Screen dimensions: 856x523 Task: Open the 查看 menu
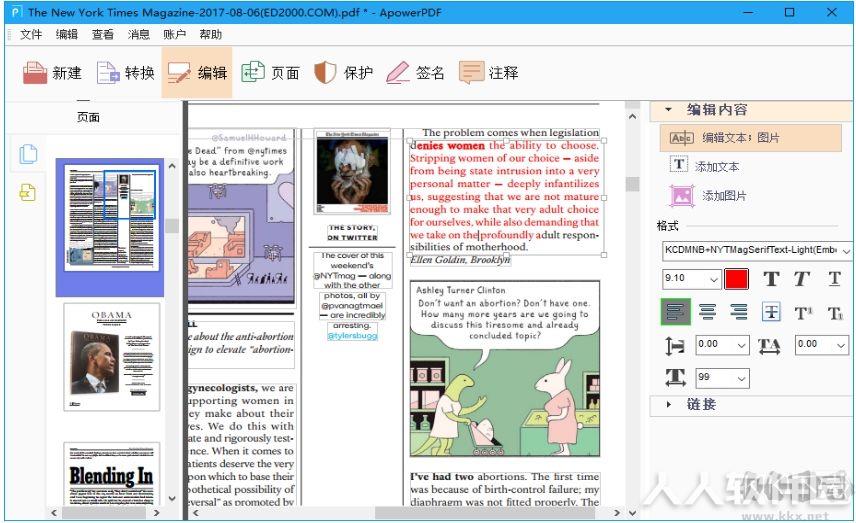pyautogui.click(x=103, y=34)
